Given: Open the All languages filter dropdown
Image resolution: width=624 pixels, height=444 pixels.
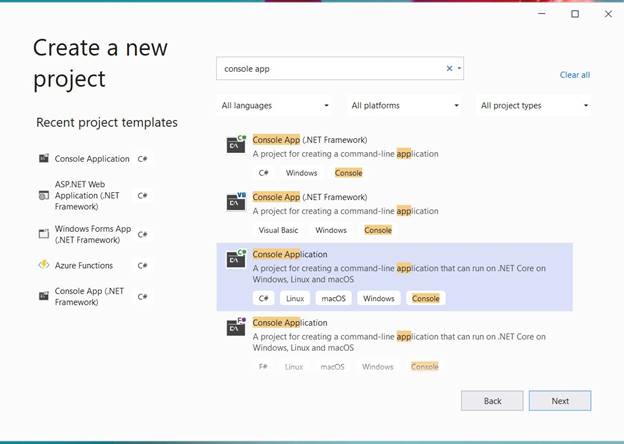Looking at the screenshot, I should [275, 105].
